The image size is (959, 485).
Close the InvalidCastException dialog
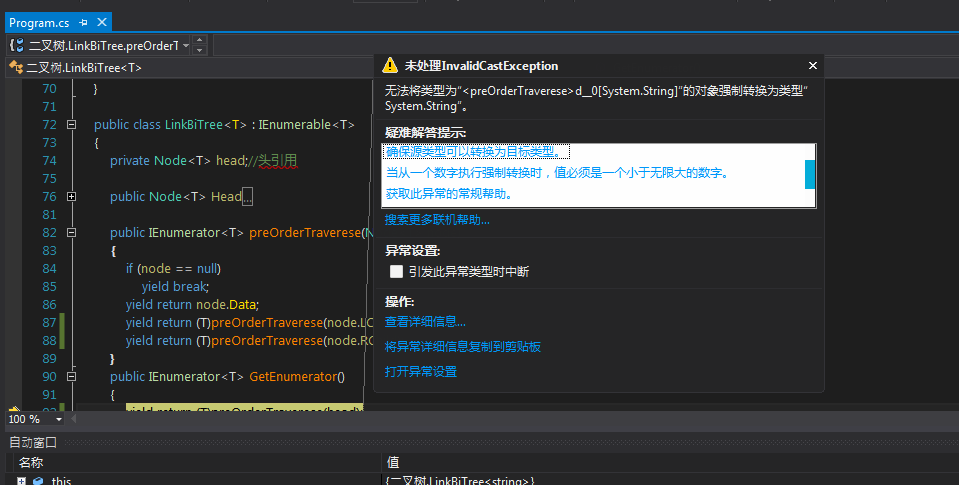tap(813, 65)
